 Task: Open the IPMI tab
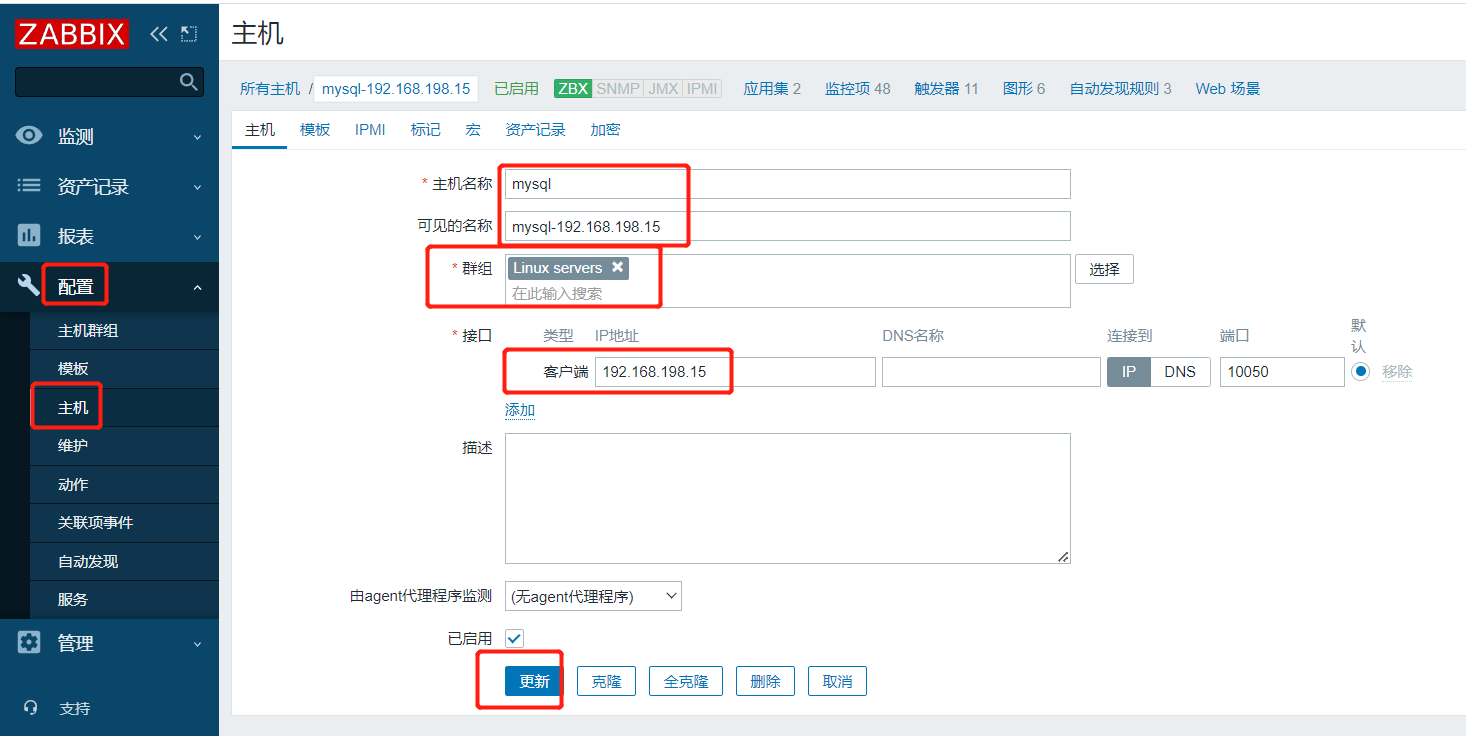click(x=370, y=130)
